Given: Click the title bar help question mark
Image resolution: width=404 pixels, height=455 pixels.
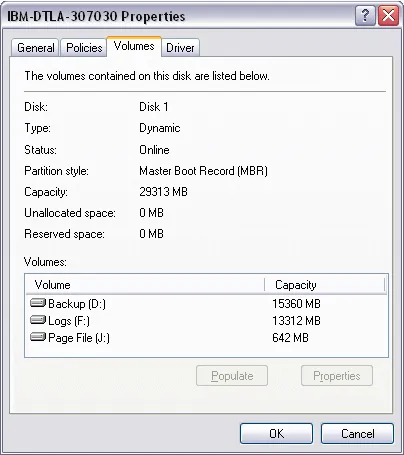Looking at the screenshot, I should tap(366, 15).
